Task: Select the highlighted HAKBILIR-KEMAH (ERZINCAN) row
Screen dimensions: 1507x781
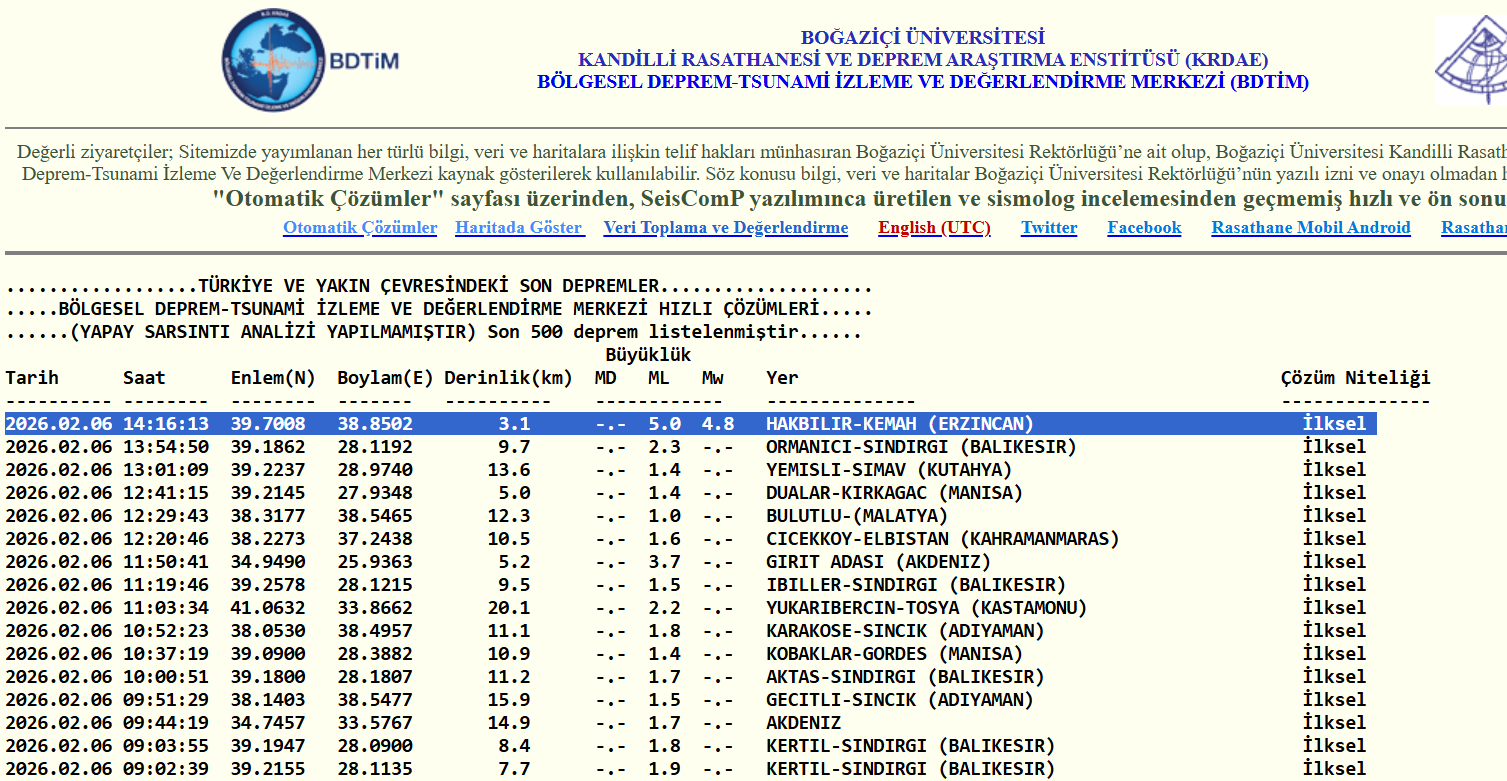Action: 899,424
